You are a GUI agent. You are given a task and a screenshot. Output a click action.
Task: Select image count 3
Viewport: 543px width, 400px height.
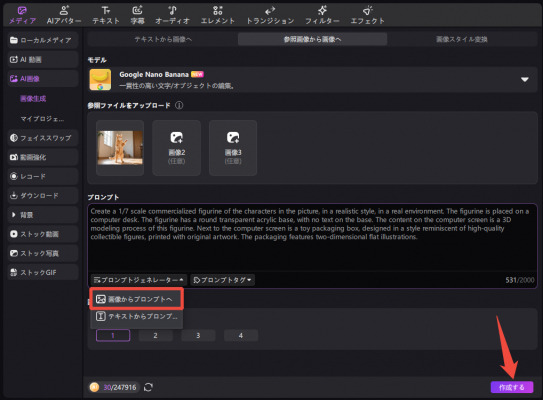[198, 335]
